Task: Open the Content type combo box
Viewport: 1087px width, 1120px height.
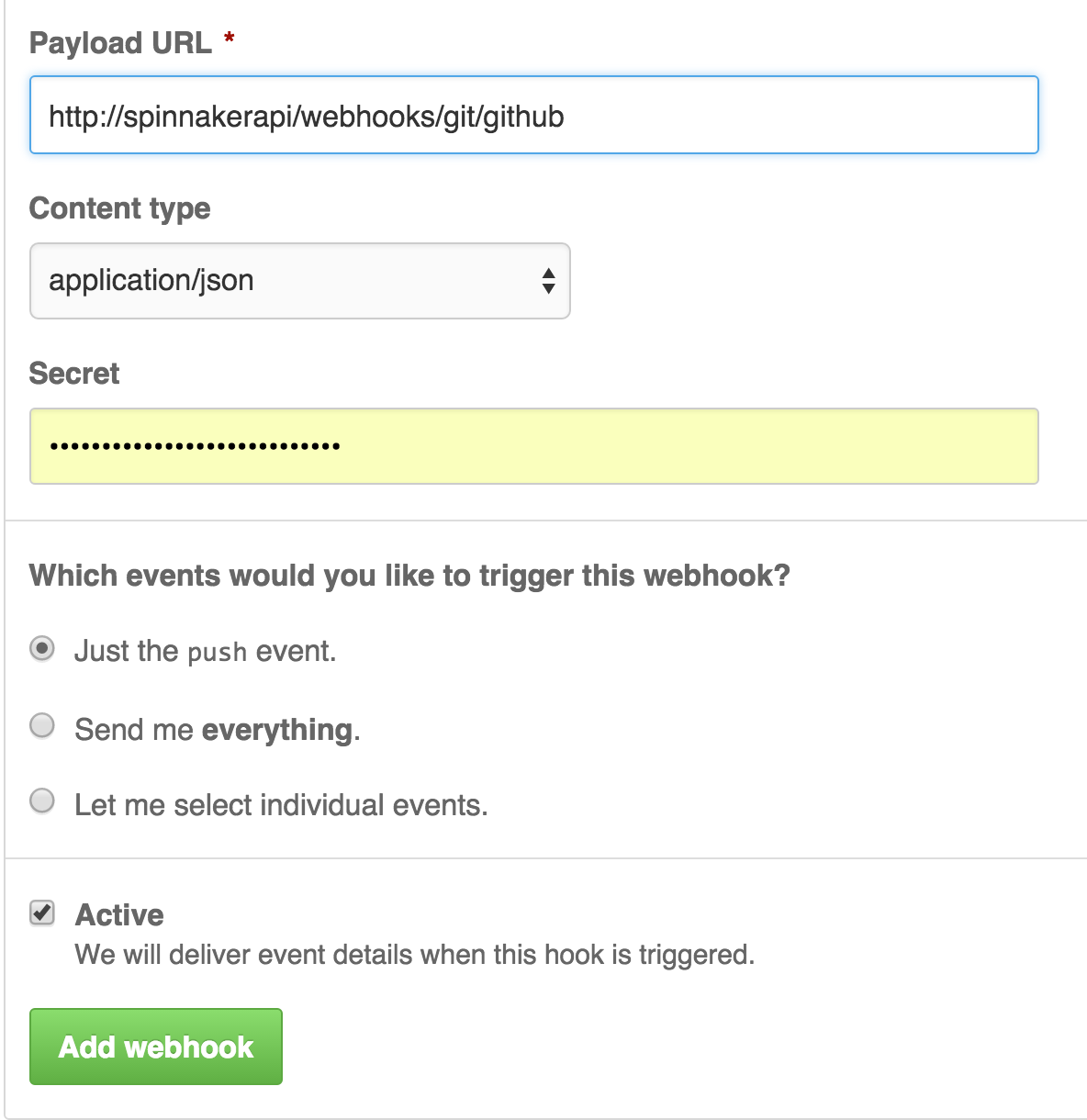Action: pos(299,281)
